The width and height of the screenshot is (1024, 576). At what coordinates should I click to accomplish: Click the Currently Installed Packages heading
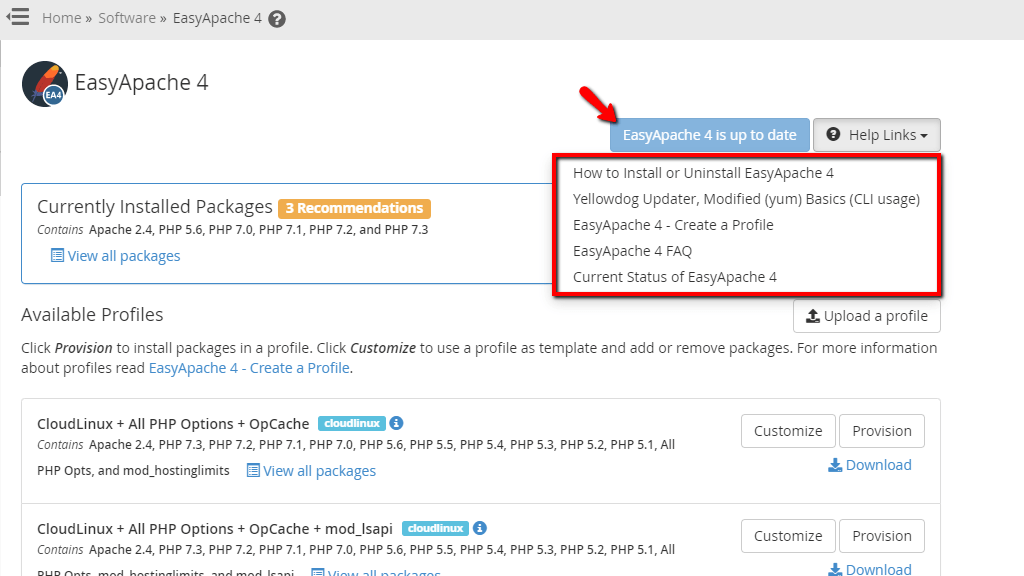click(155, 207)
